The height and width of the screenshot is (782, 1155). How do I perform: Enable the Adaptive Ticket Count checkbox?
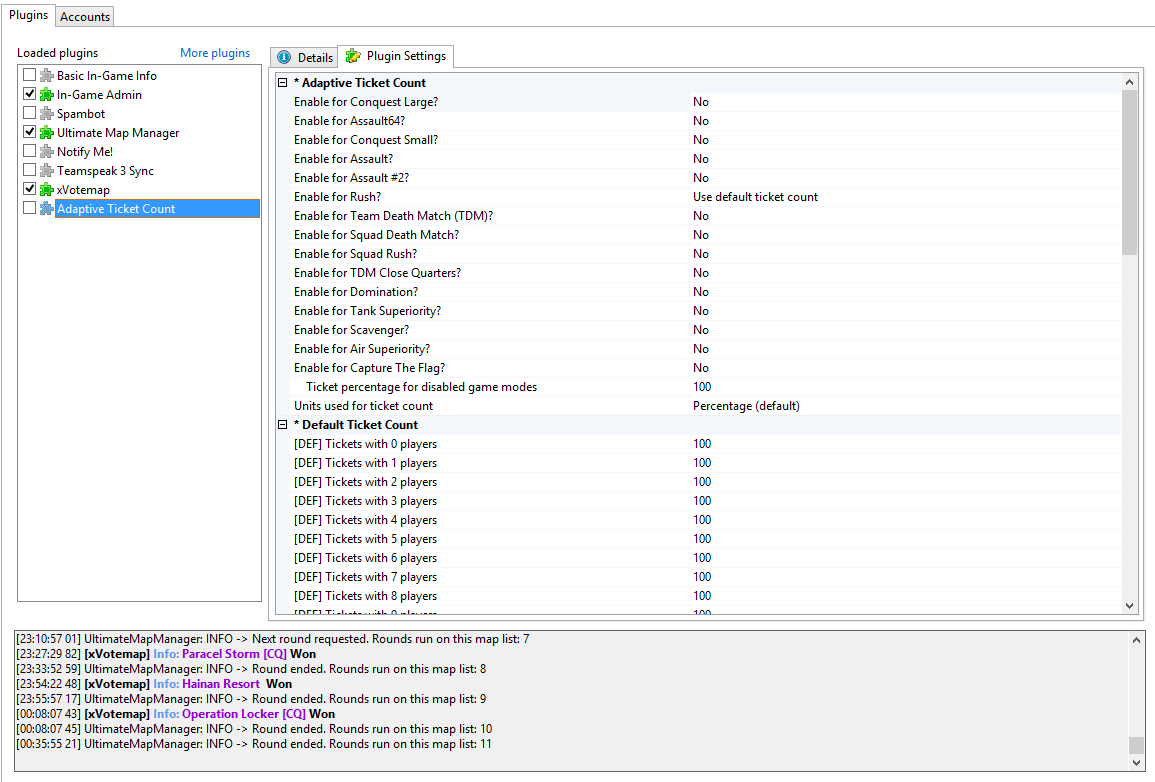tap(30, 209)
